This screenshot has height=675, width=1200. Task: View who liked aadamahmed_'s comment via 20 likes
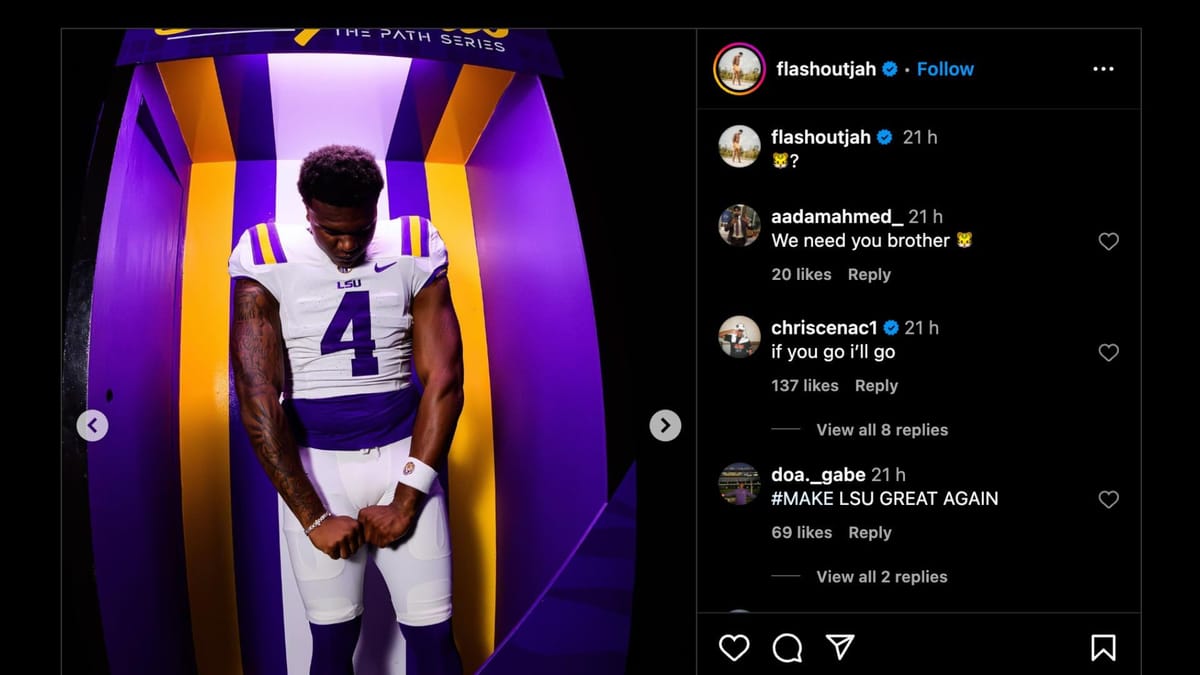(801, 274)
